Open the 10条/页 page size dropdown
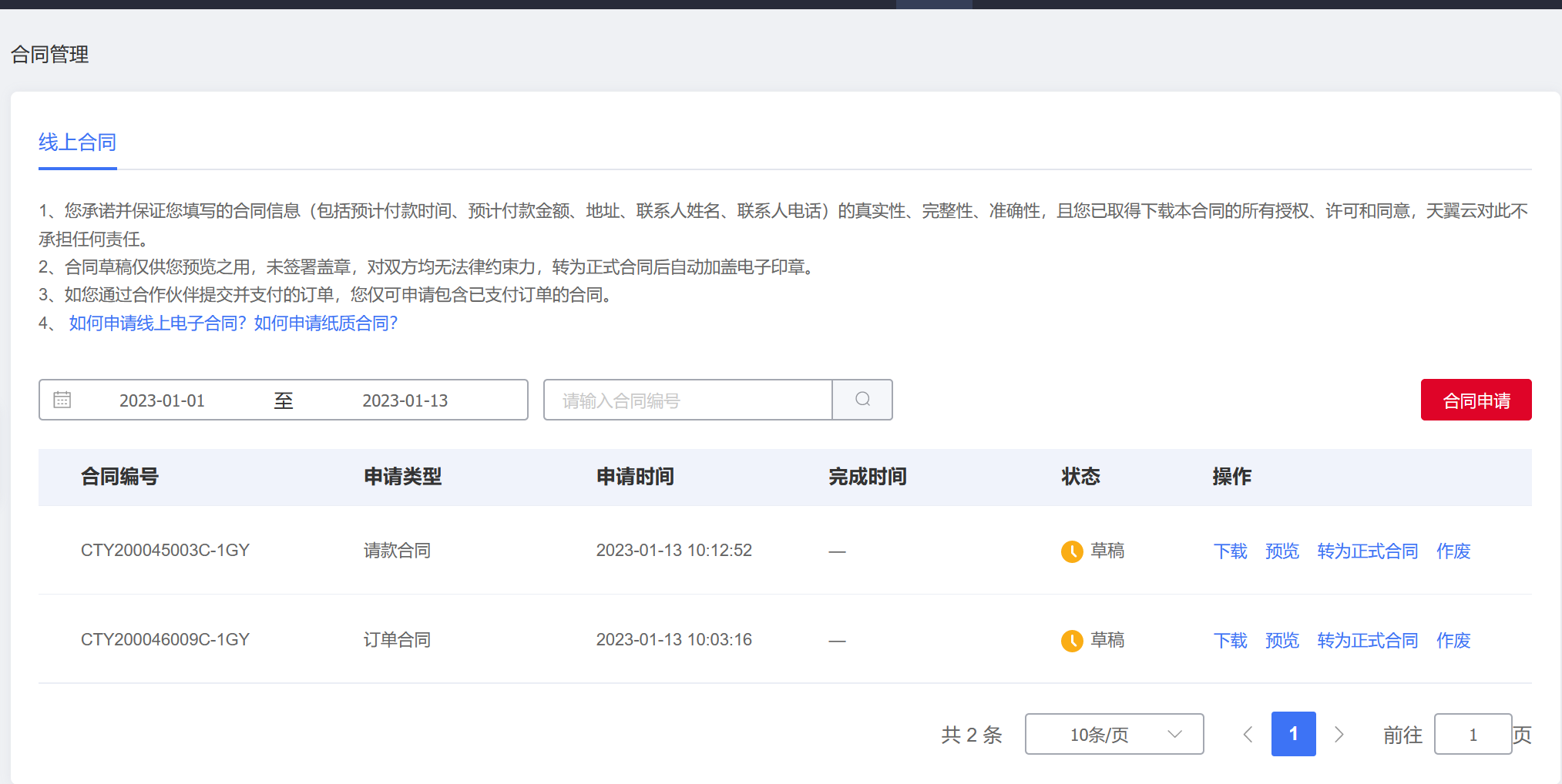 point(1114,735)
